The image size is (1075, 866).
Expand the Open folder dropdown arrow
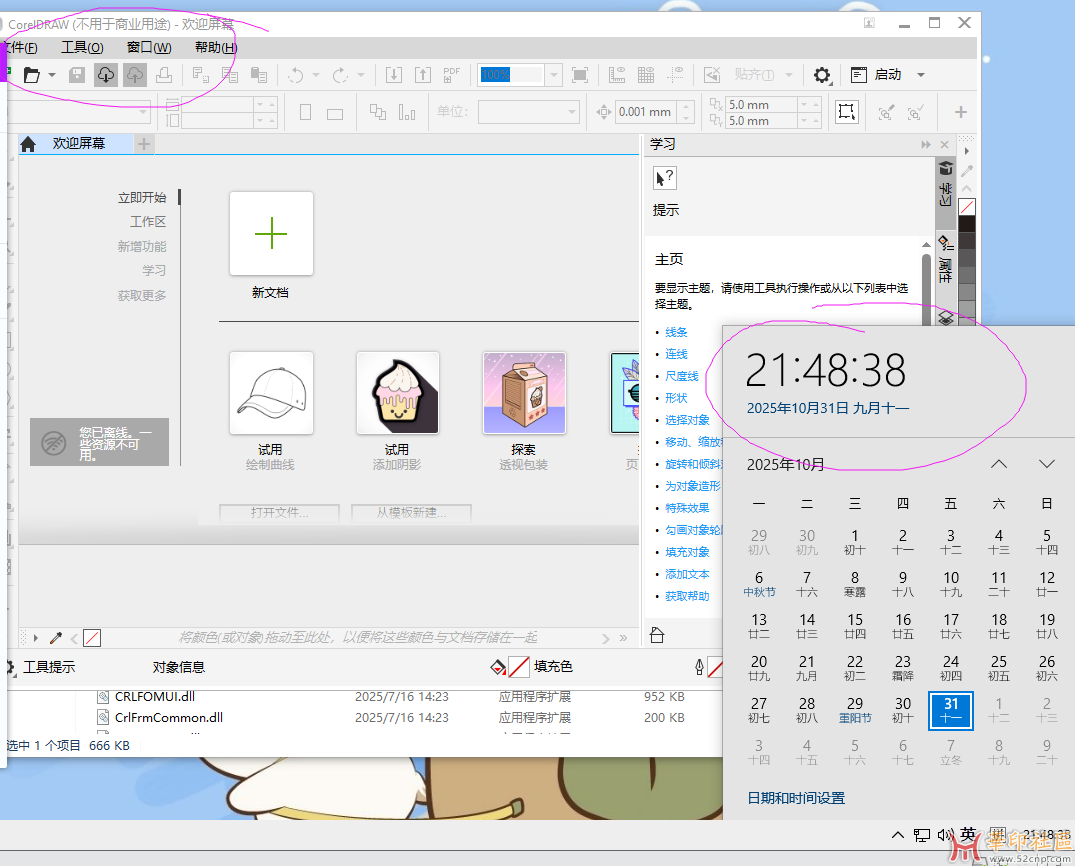tap(51, 75)
